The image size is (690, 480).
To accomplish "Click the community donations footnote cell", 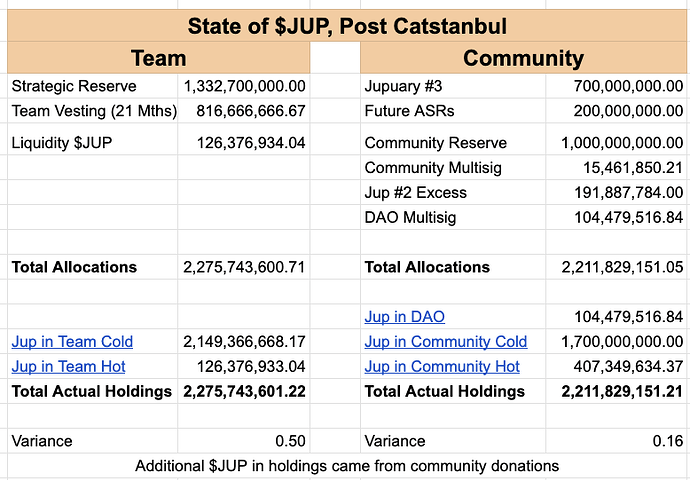I will pyautogui.click(x=347, y=466).
